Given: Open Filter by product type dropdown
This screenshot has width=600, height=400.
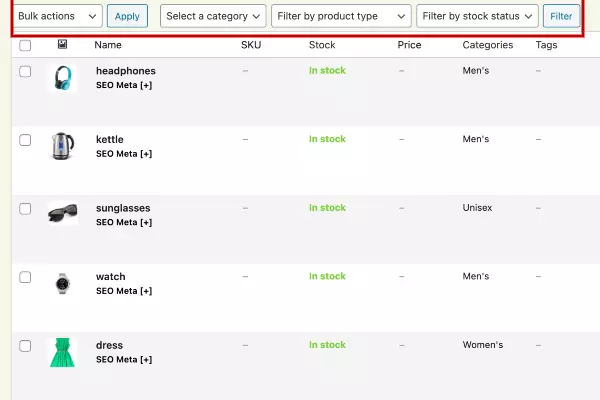Looking at the screenshot, I should 341,16.
